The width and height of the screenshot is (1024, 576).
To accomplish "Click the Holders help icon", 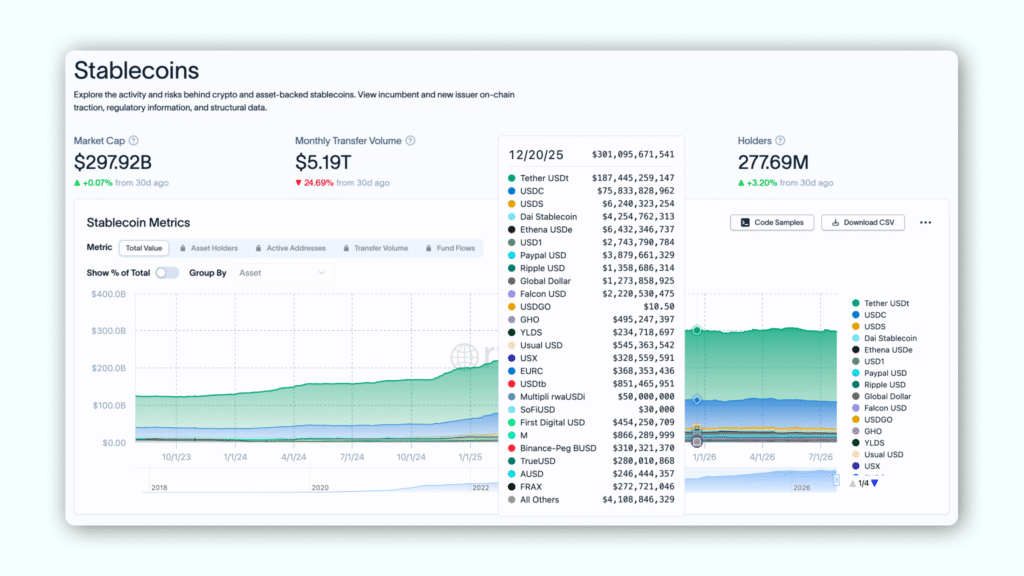I will [780, 140].
